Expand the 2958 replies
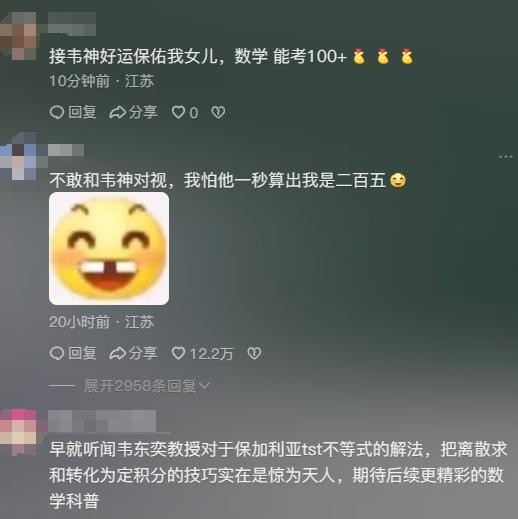Screen dimensions: 518x519 147,386
